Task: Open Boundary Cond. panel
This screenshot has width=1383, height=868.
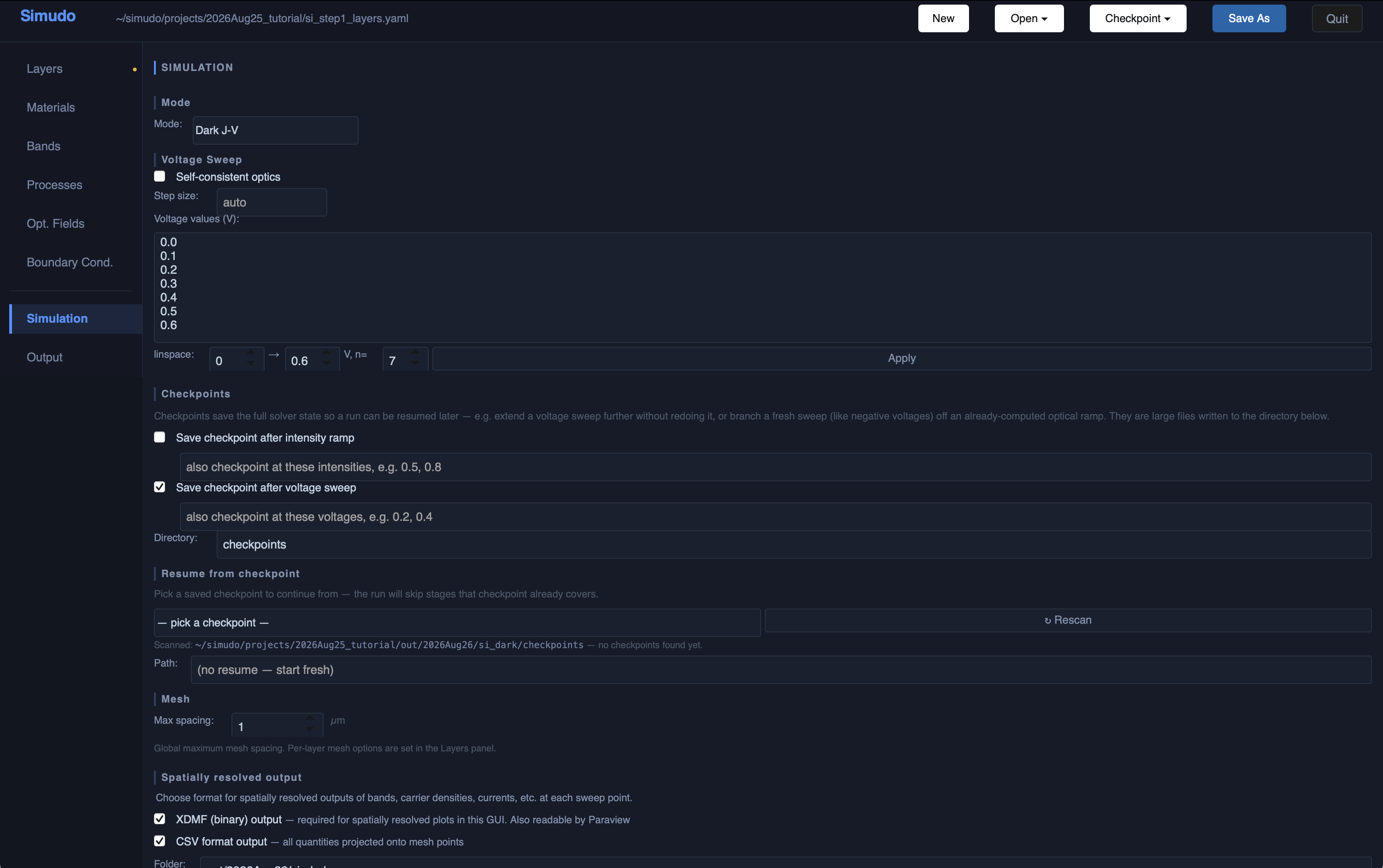Action: tap(70, 262)
